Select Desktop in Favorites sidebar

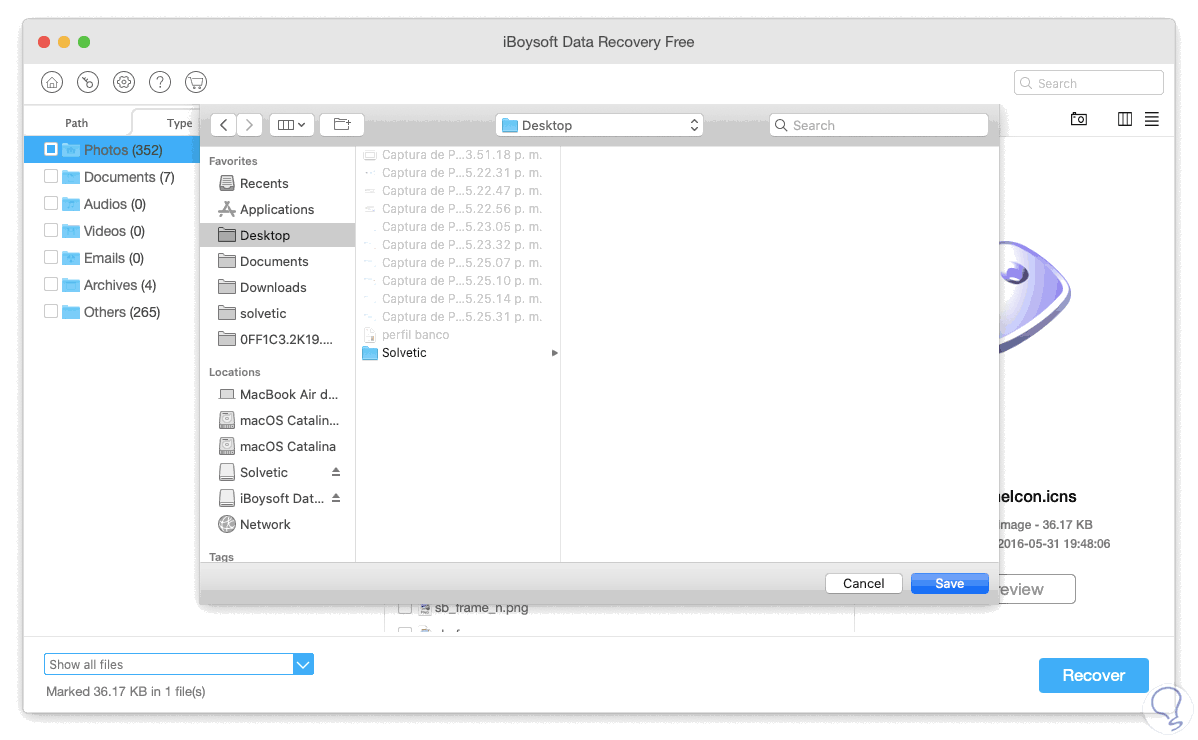(x=277, y=235)
